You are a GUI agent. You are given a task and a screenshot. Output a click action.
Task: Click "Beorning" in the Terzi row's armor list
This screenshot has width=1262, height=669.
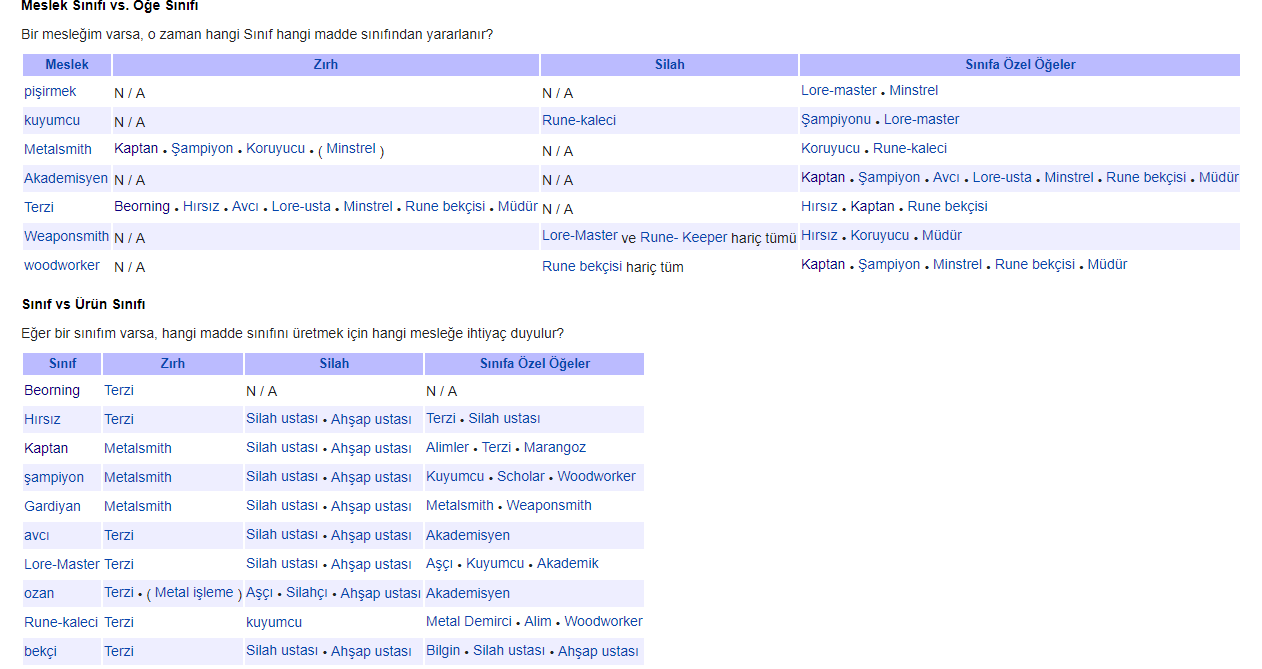(x=142, y=207)
